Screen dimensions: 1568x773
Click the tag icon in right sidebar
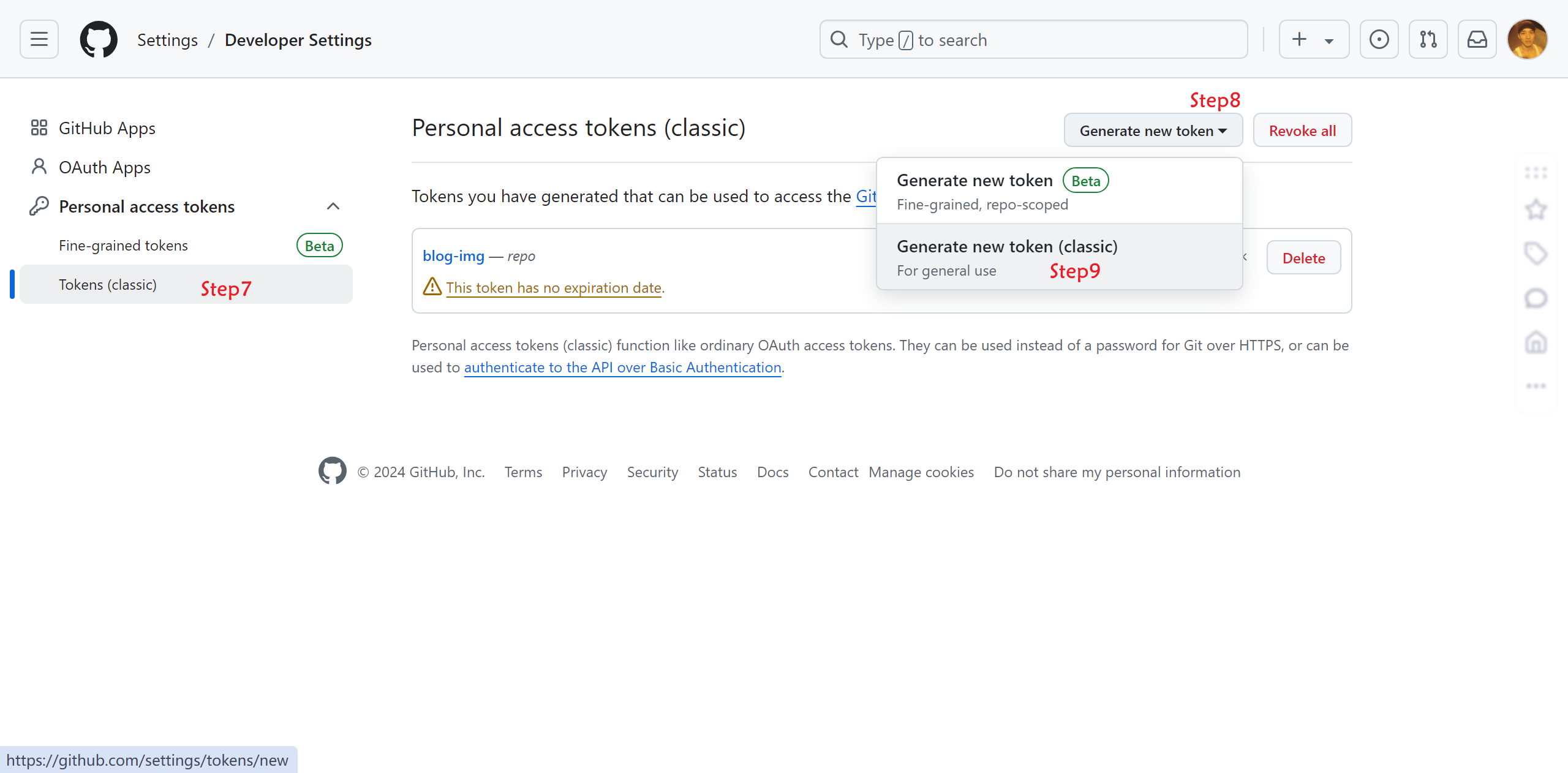click(x=1536, y=254)
